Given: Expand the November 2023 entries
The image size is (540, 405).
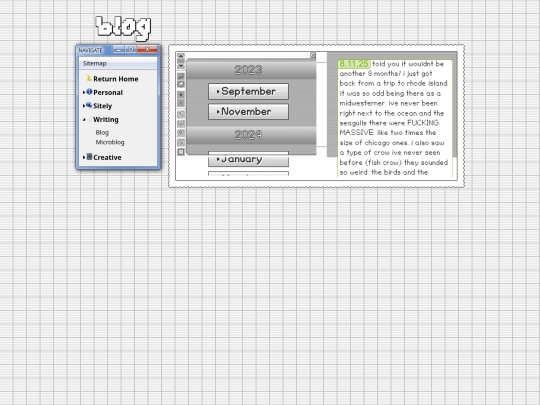Looking at the screenshot, I should [248, 112].
